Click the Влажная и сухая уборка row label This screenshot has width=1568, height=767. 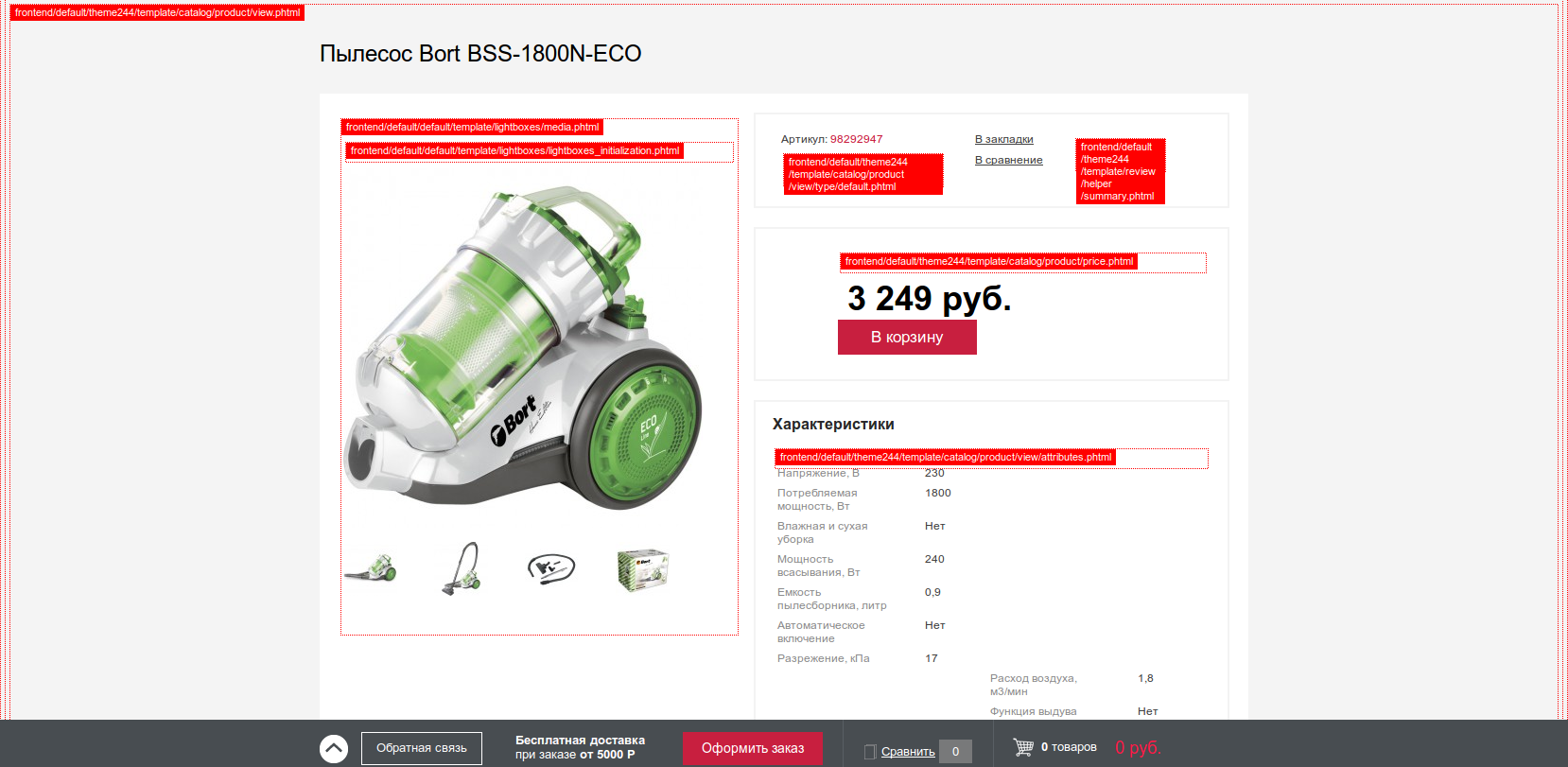pos(823,532)
